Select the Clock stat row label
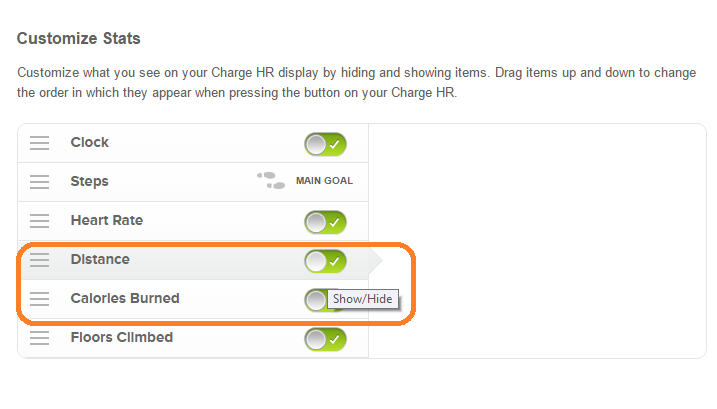 point(90,142)
